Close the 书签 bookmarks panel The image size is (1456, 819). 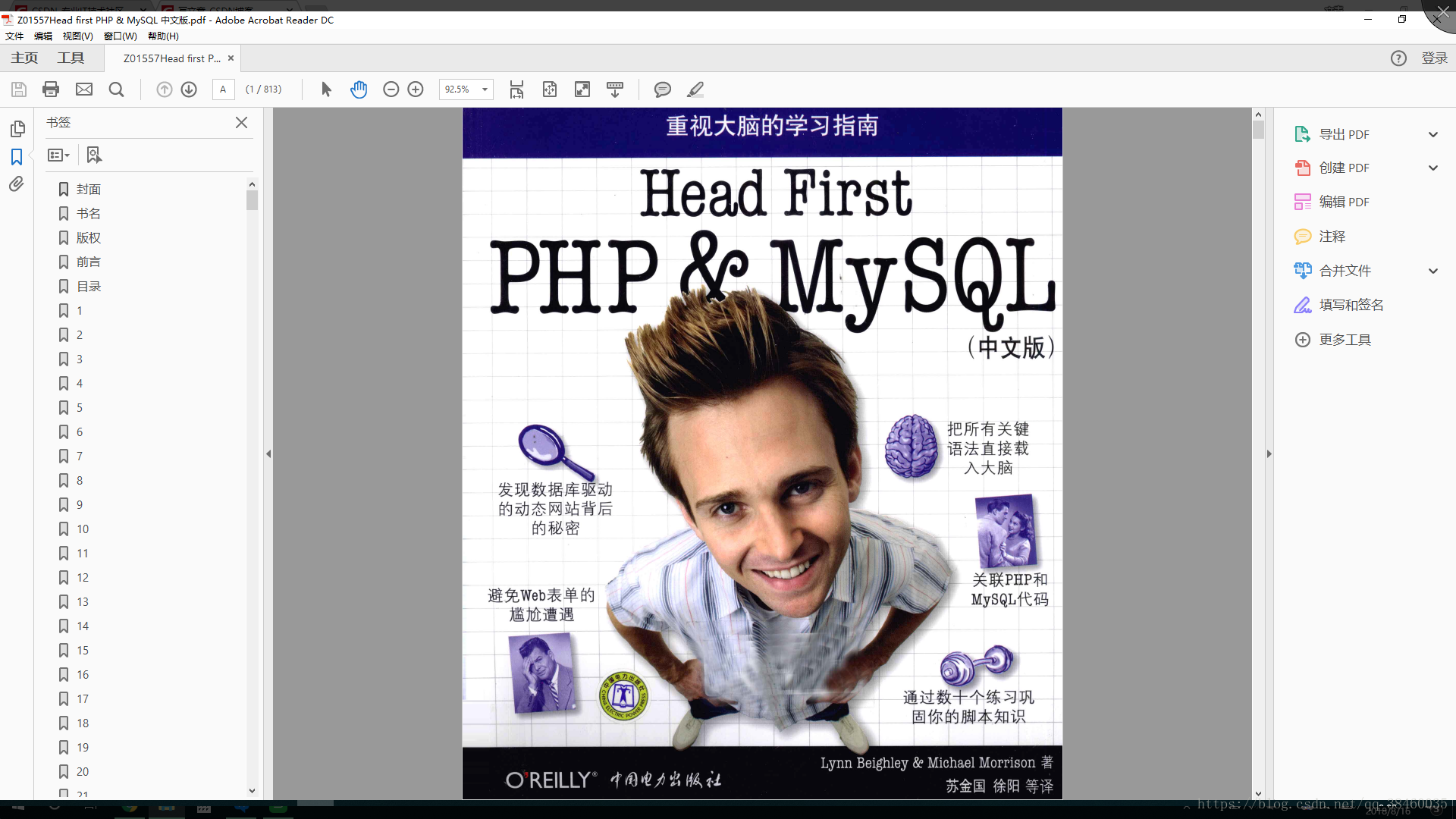pos(241,122)
